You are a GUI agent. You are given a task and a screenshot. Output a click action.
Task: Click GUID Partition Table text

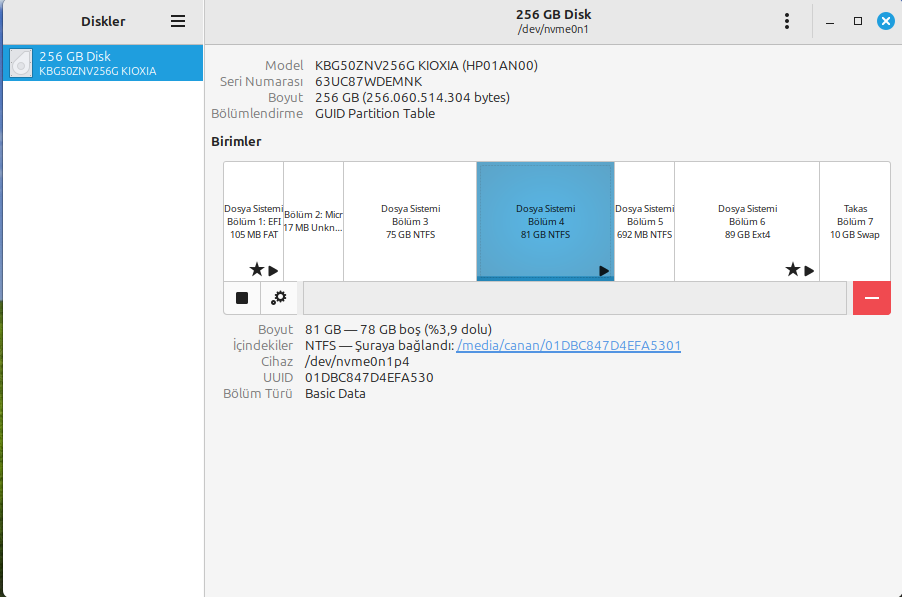(375, 114)
